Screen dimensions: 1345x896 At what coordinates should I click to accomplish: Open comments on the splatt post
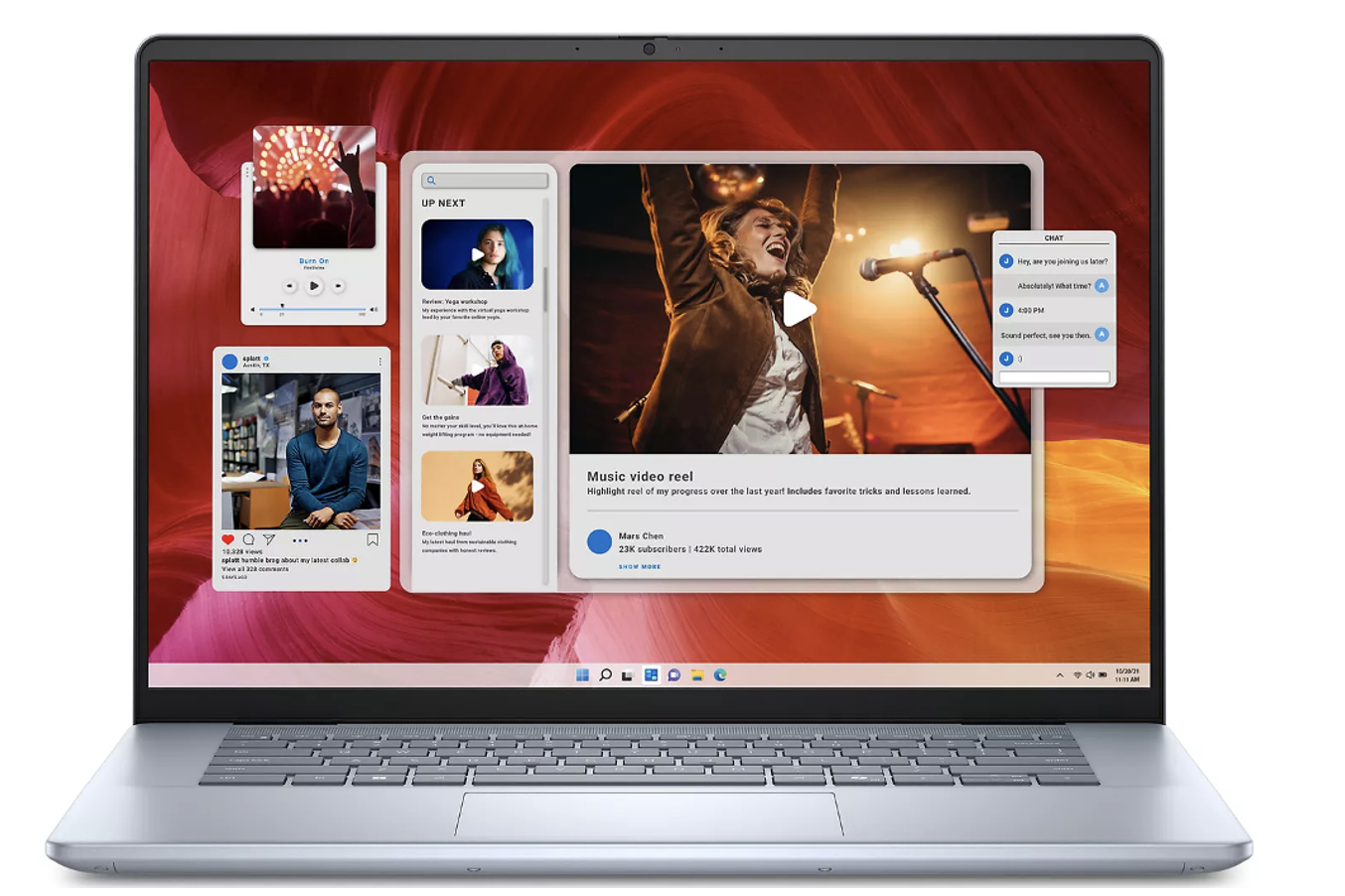[x=248, y=540]
